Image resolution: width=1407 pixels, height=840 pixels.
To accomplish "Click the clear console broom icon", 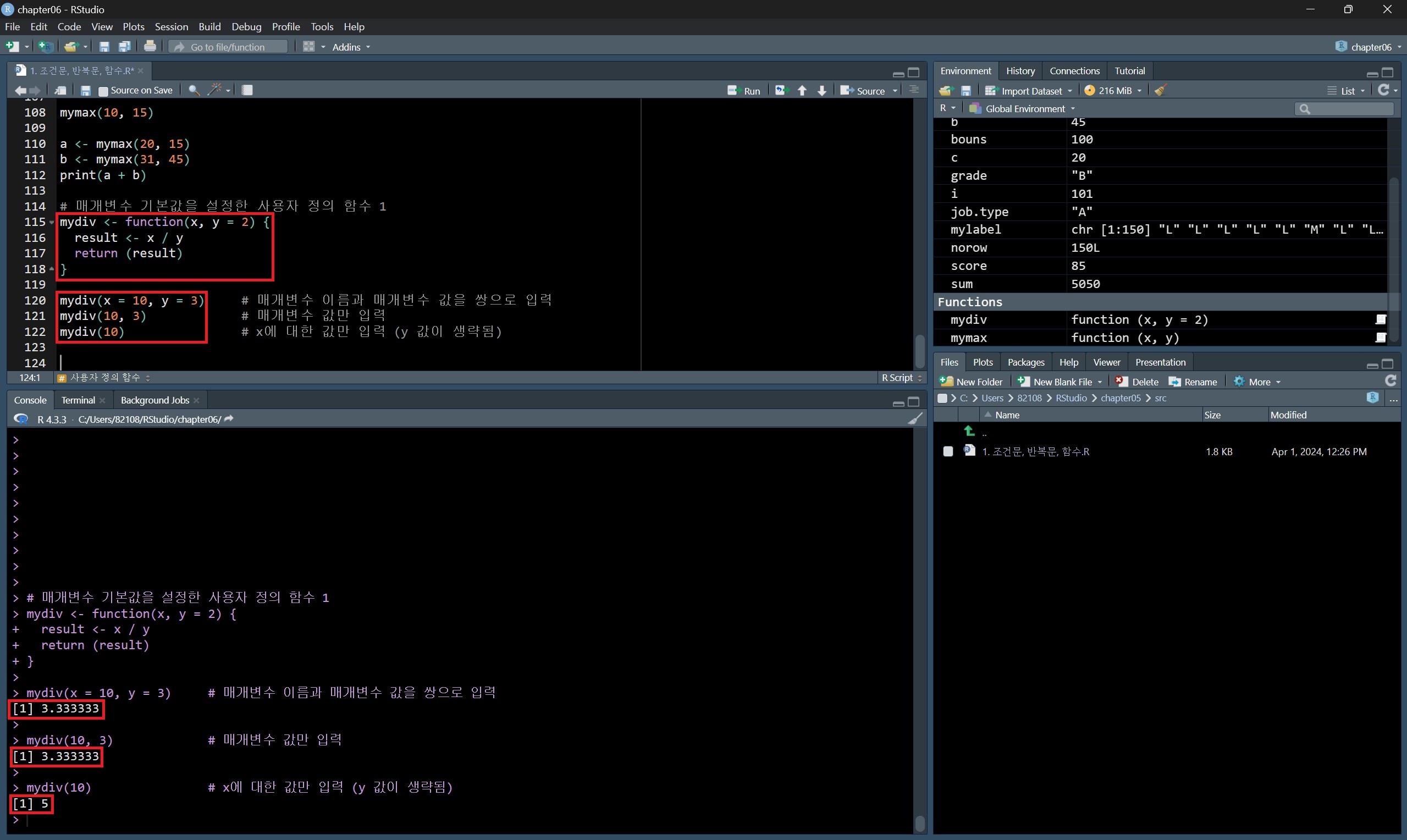I will [914, 419].
